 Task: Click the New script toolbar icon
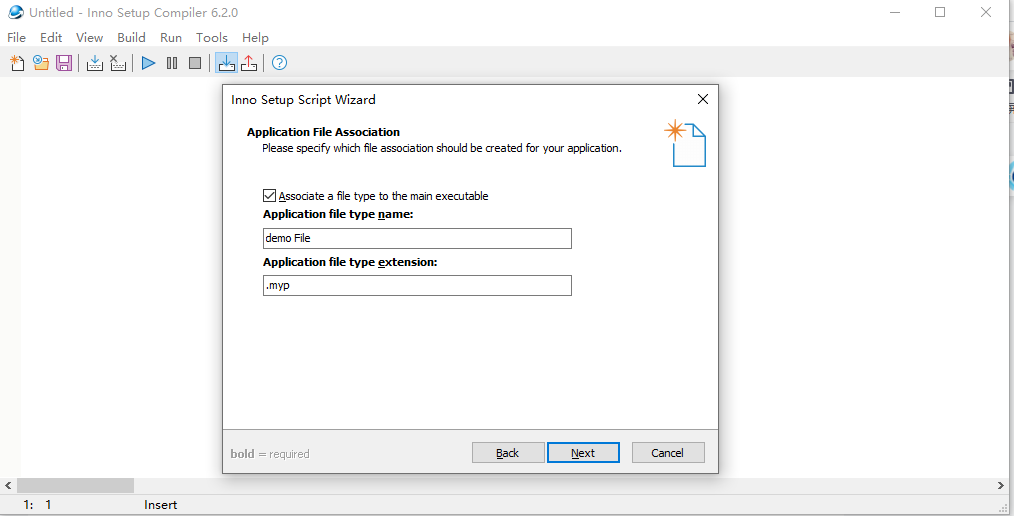(x=17, y=63)
